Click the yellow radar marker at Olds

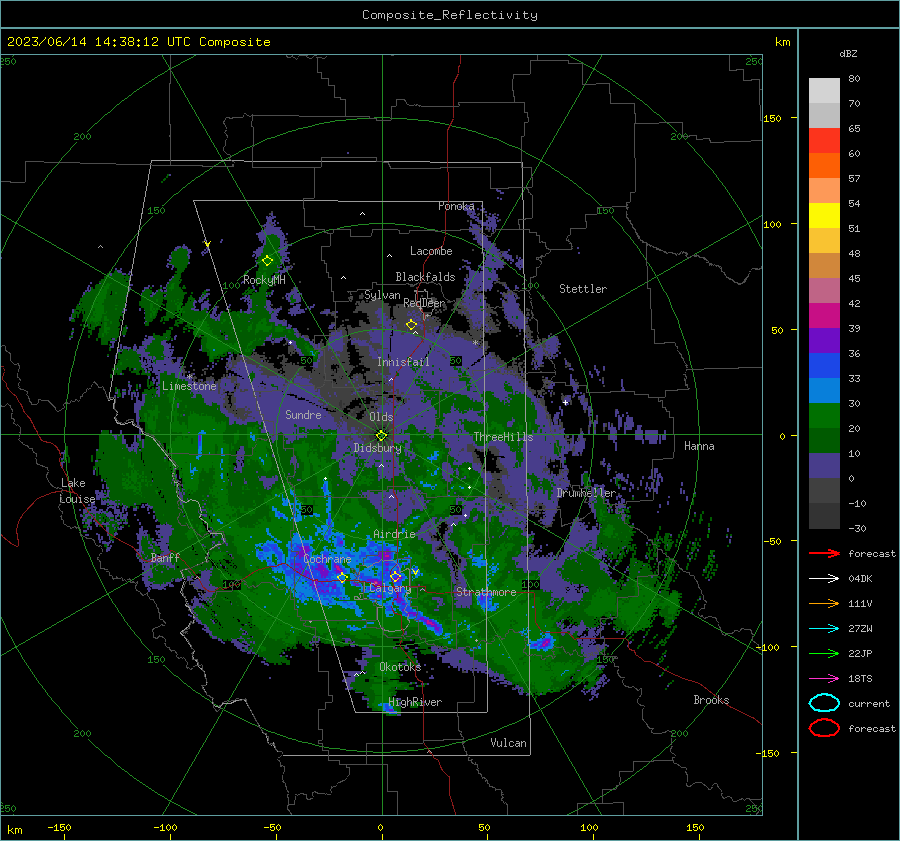click(x=381, y=435)
